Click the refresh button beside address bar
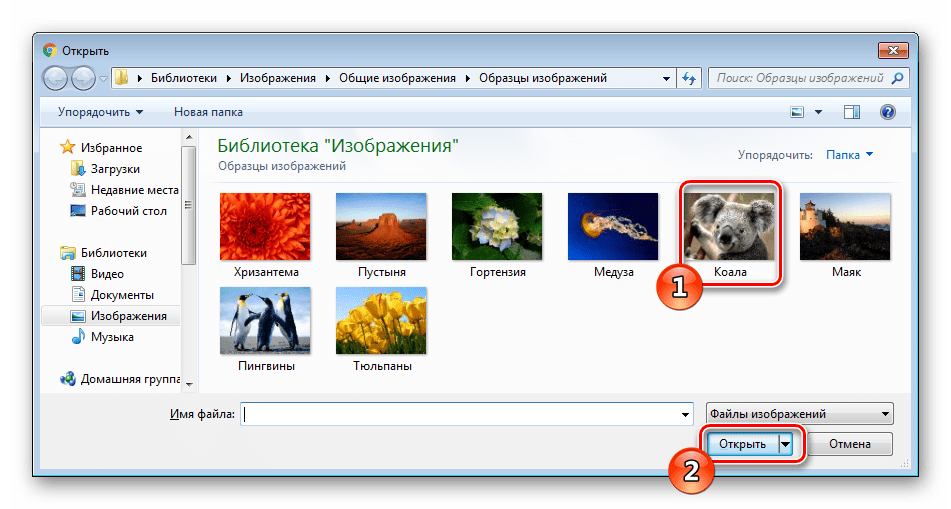 point(689,78)
